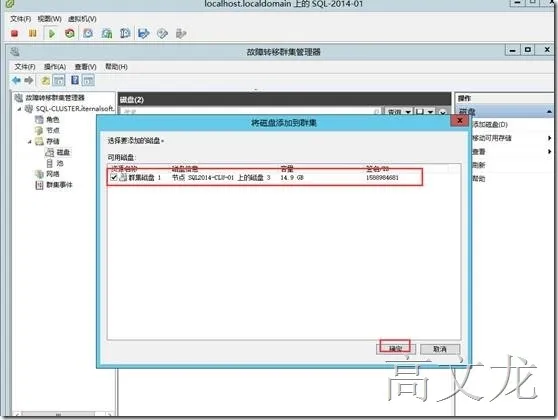This screenshot has width=558, height=420.
Task: Click the blue floppy disk toolbar icon
Action: click(x=144, y=33)
